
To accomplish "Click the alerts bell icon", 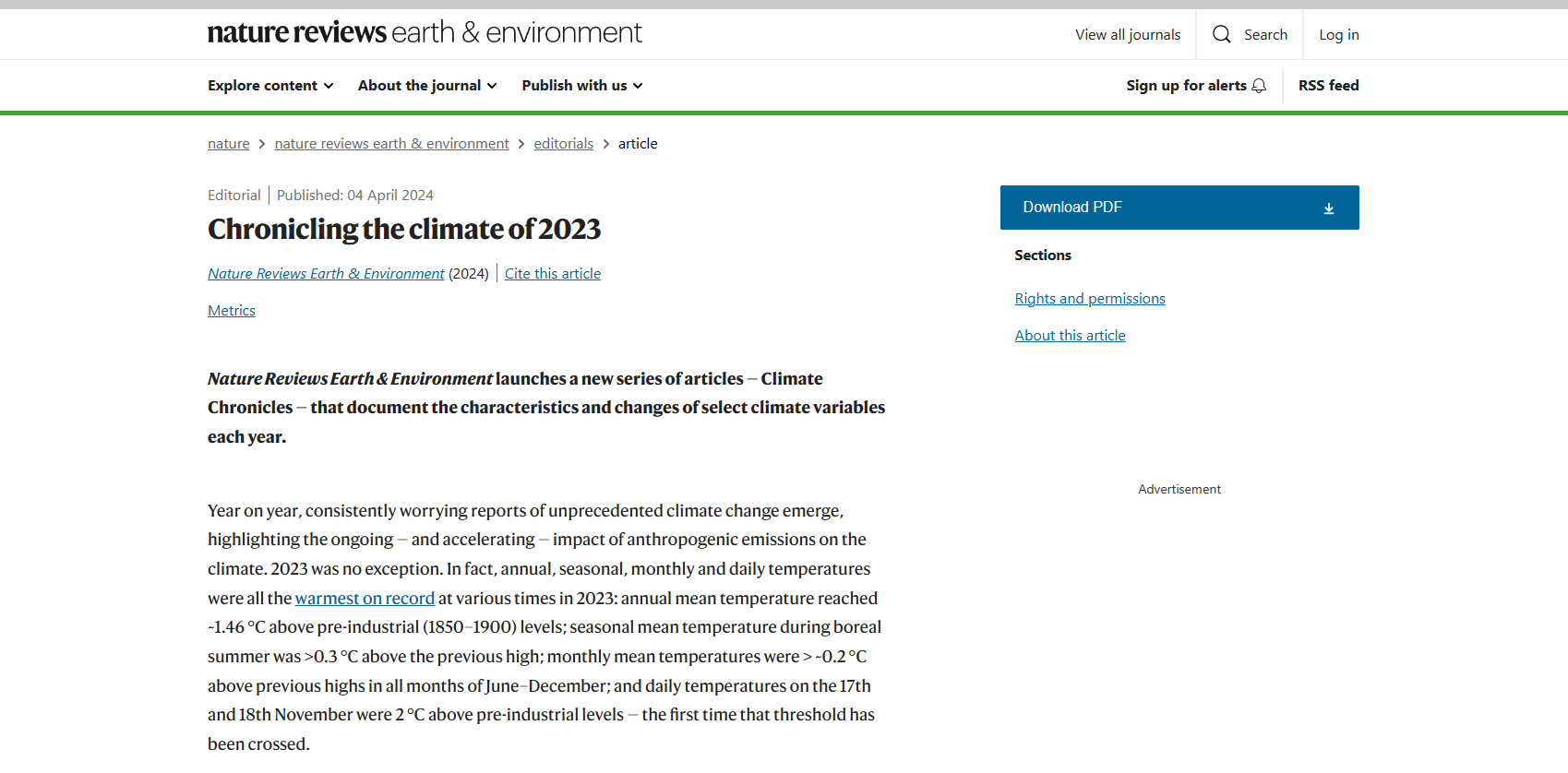I will [1259, 86].
